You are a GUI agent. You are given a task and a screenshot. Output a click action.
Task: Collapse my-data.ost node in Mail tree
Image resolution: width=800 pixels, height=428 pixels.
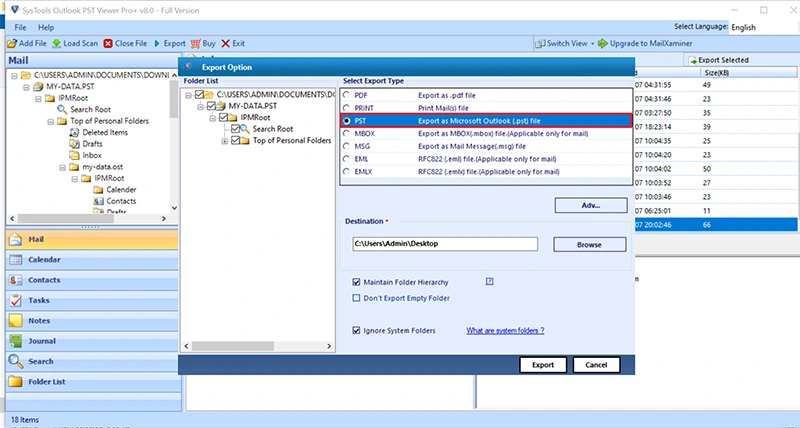pyautogui.click(x=62, y=167)
